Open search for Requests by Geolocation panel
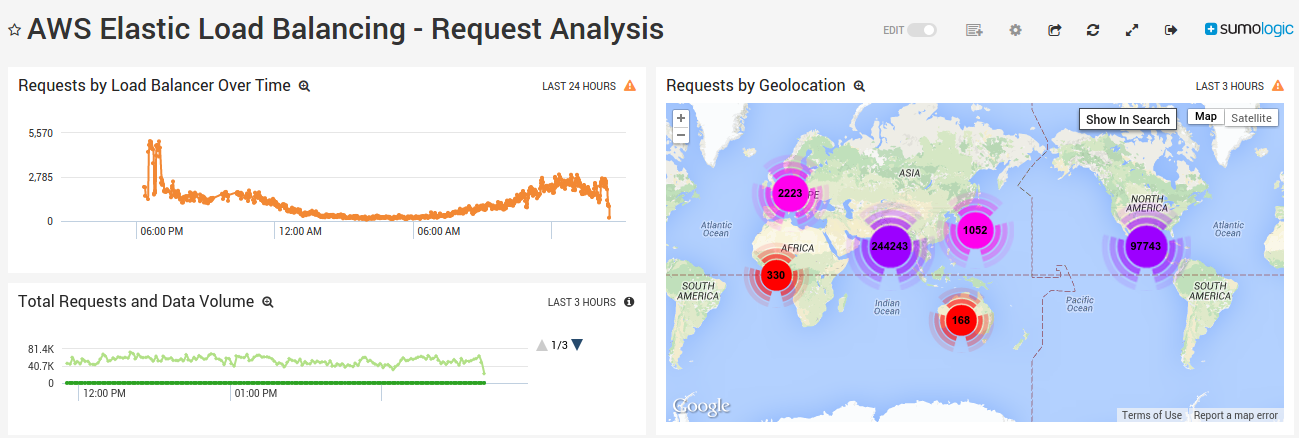Screen dimensions: 1299x438 859,86
